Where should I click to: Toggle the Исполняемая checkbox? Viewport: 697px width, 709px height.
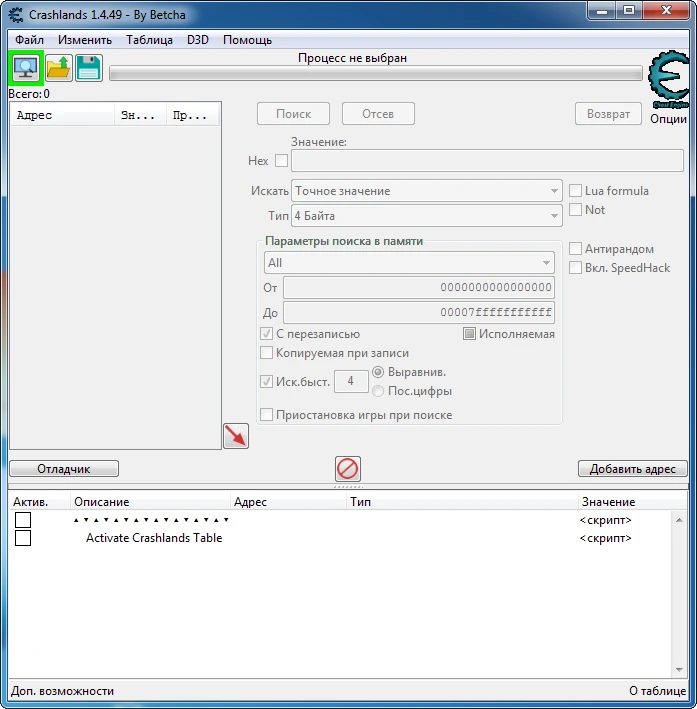tap(469, 334)
